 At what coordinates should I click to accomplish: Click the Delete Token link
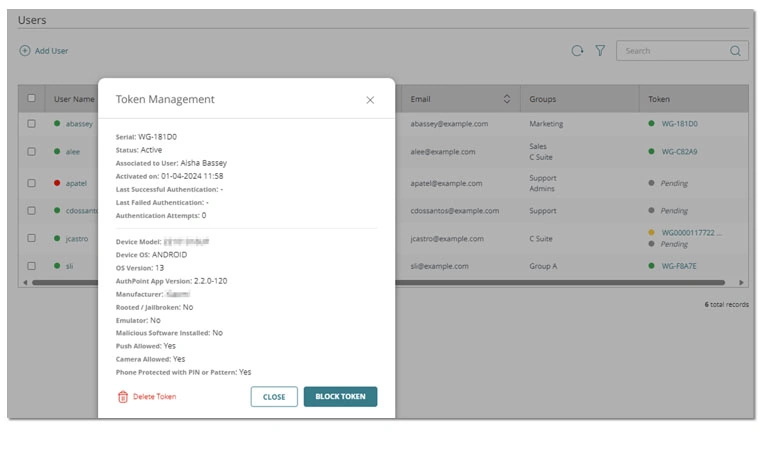154,397
